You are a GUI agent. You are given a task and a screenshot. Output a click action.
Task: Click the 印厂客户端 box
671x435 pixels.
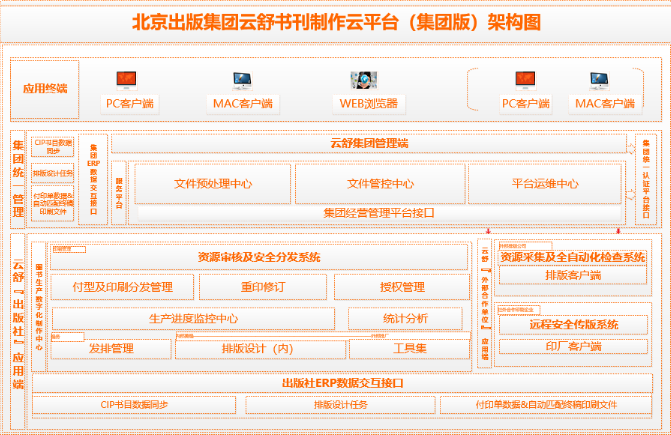(x=573, y=346)
